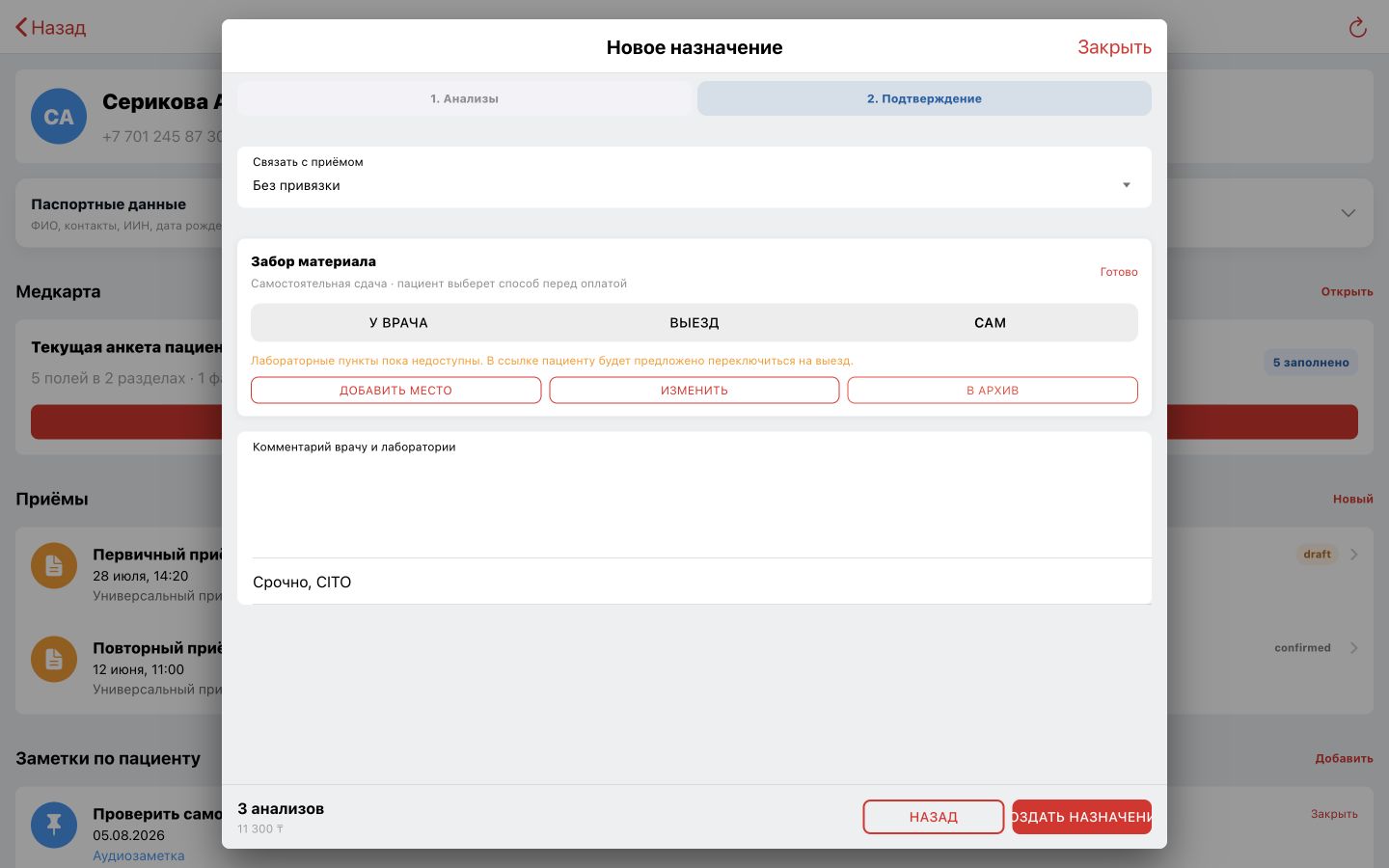
Task: Click the Паспортные данные heading
Action: pos(108,204)
